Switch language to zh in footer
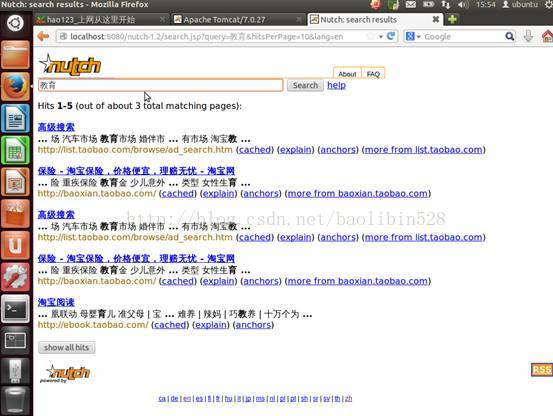 point(348,398)
